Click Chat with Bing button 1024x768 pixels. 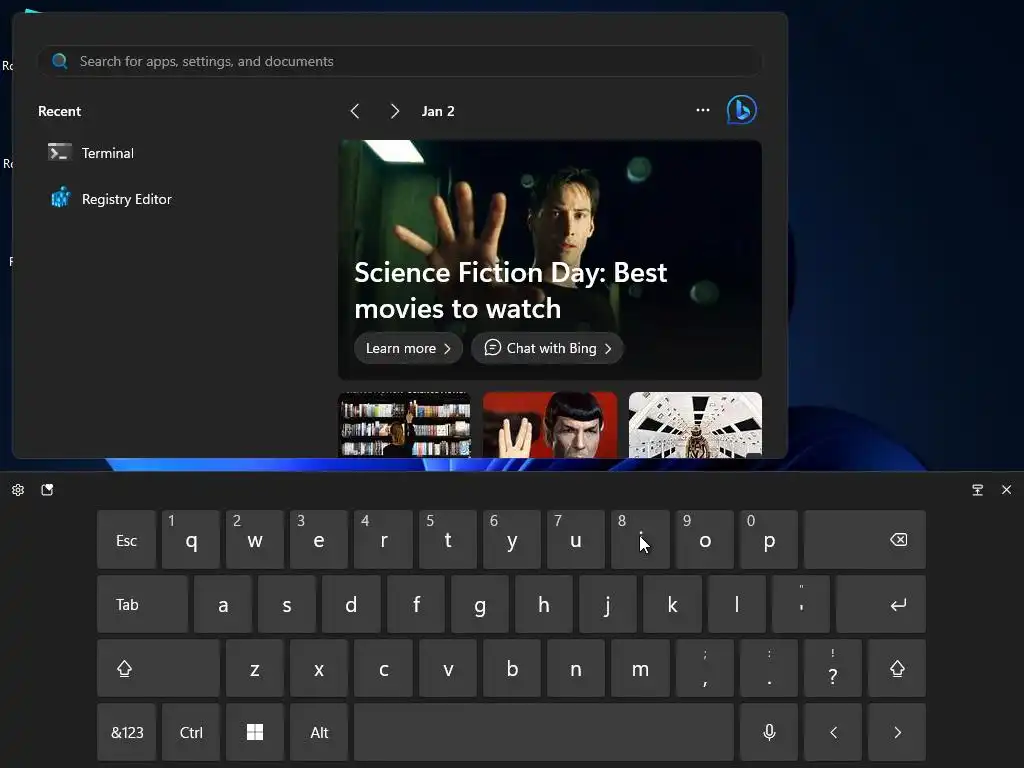coord(547,348)
